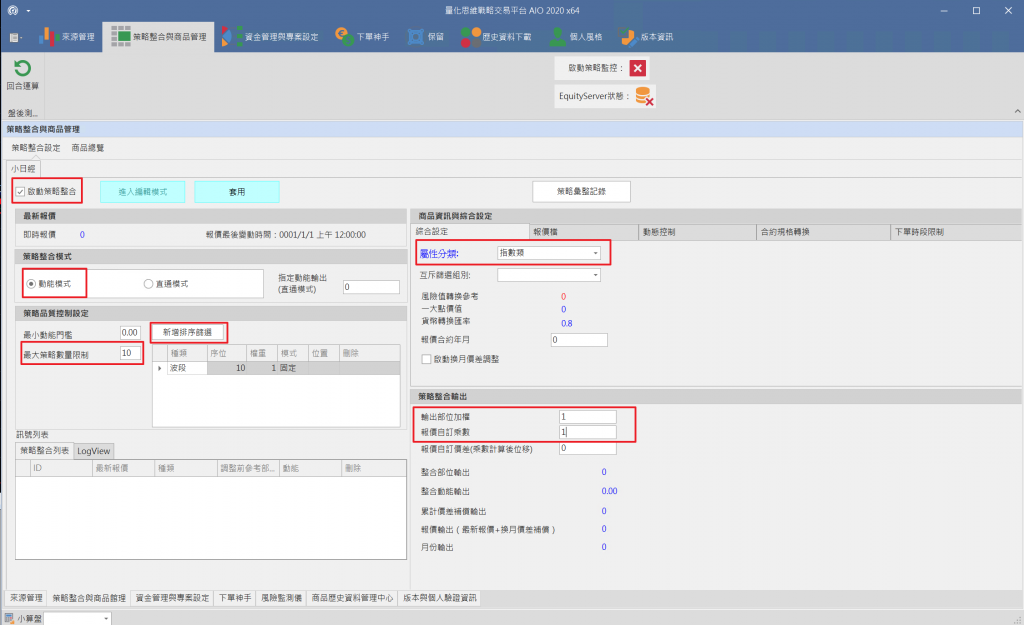Switch to the LogView tab
Viewport: 1024px width, 625px height.
94,451
